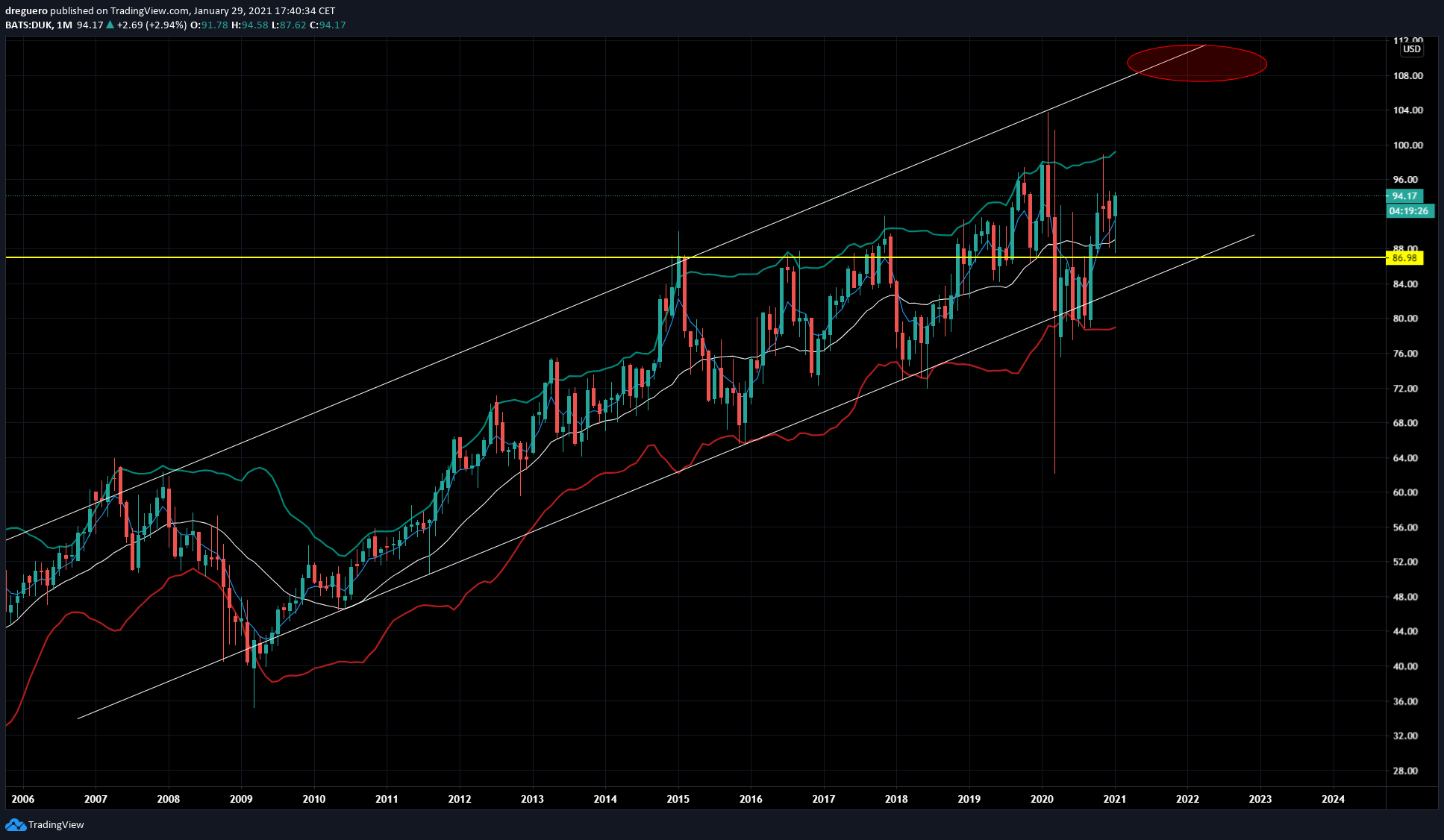
Task: Click the 2012 label on time axis
Action: pyautogui.click(x=460, y=799)
